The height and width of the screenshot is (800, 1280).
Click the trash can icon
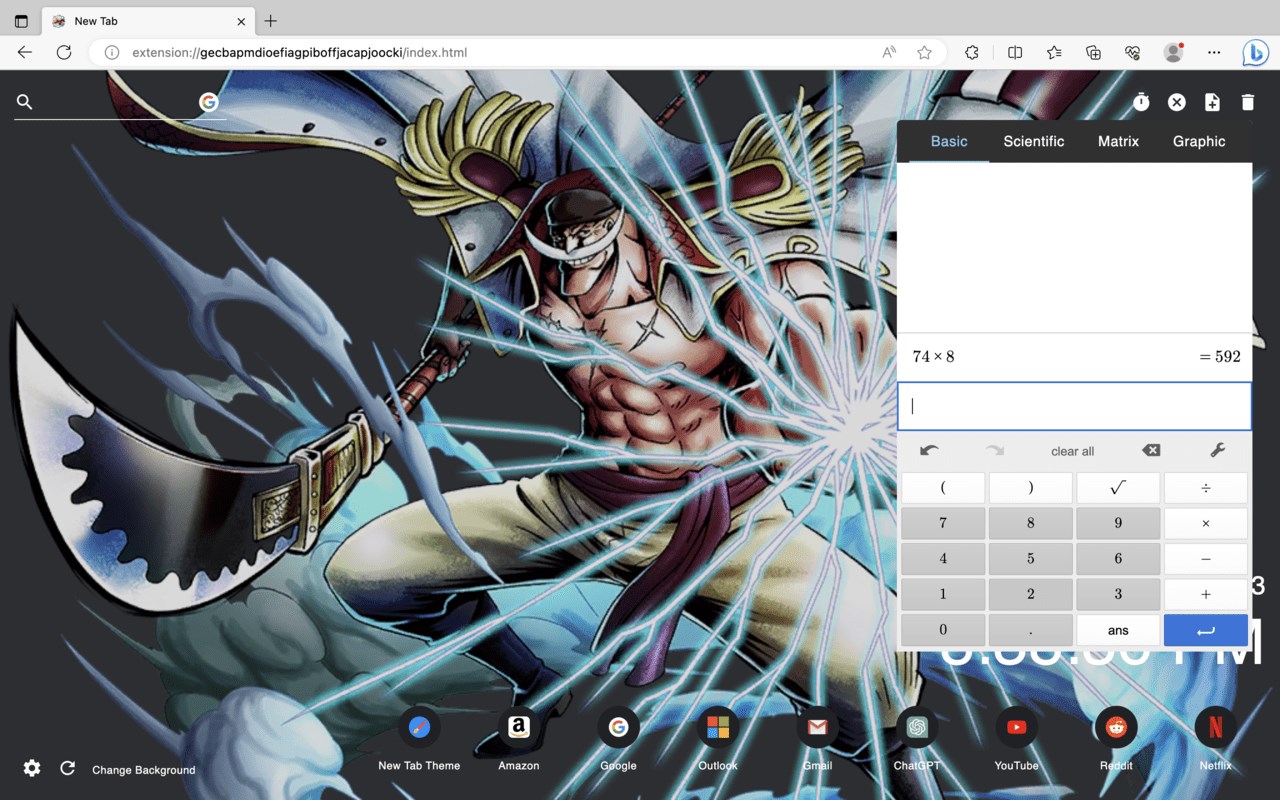click(x=1247, y=102)
